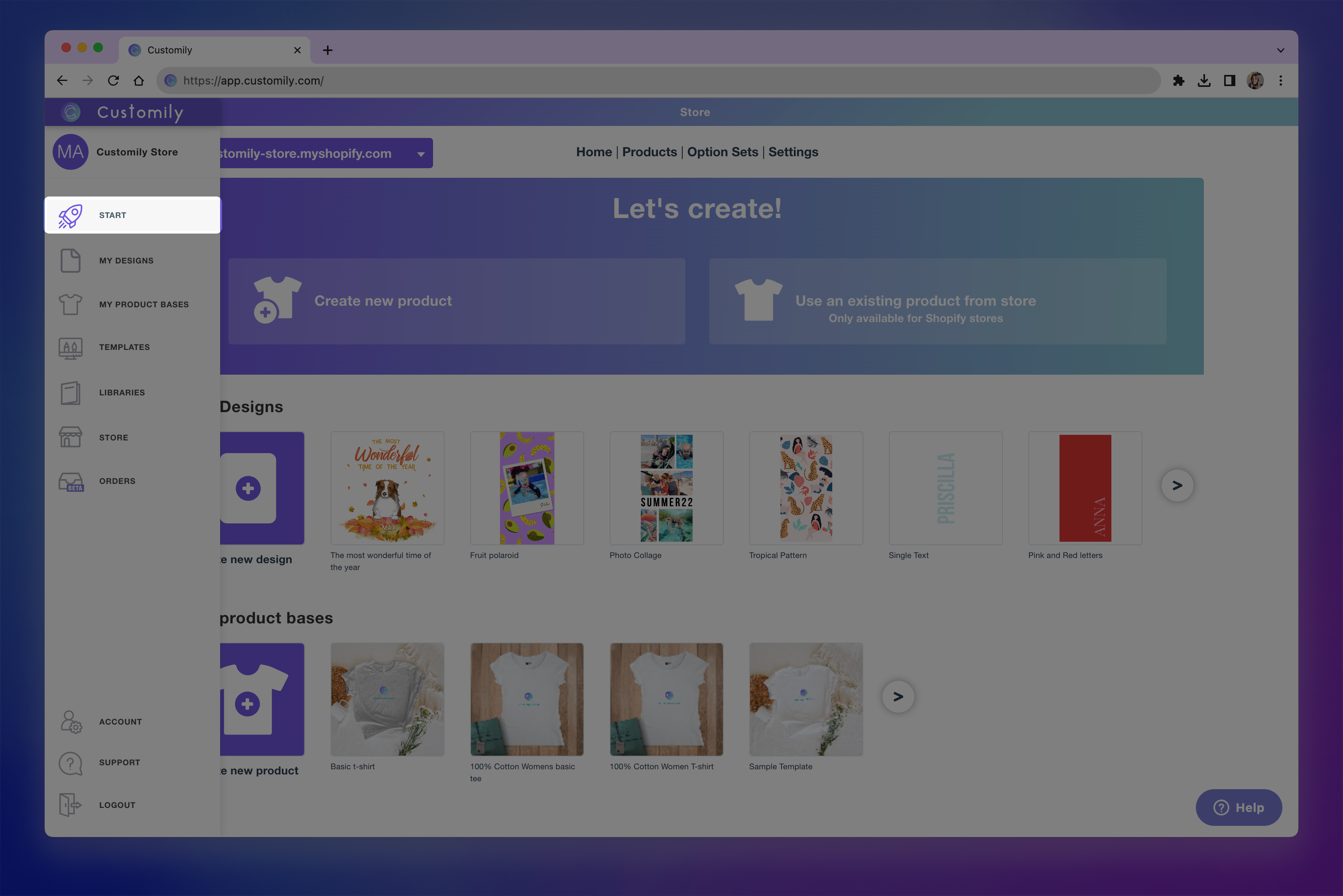Viewport: 1343px width, 896px height.
Task: Open the Option Sets menu item
Action: (723, 152)
